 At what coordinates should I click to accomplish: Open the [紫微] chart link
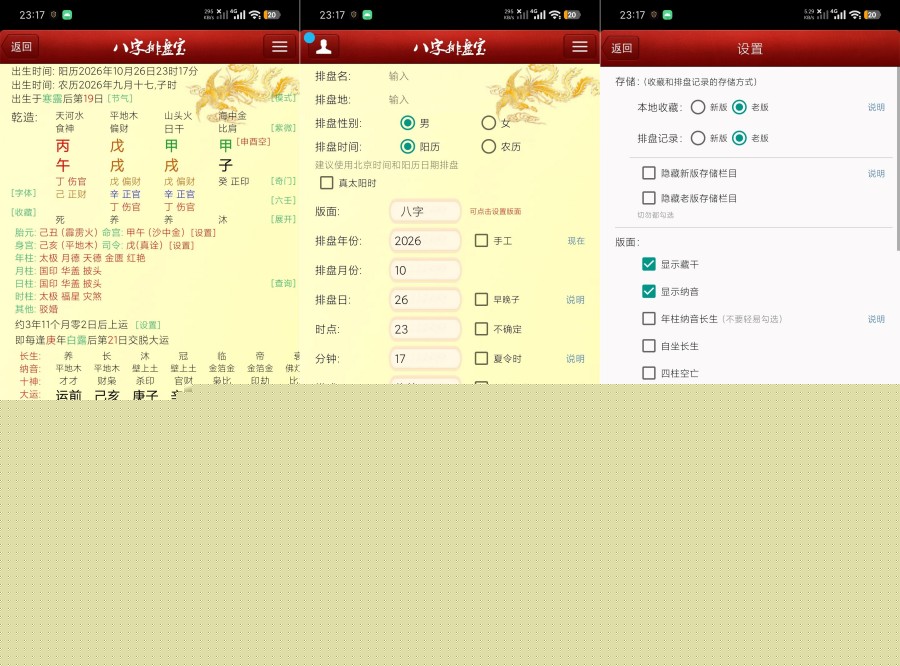tap(284, 127)
